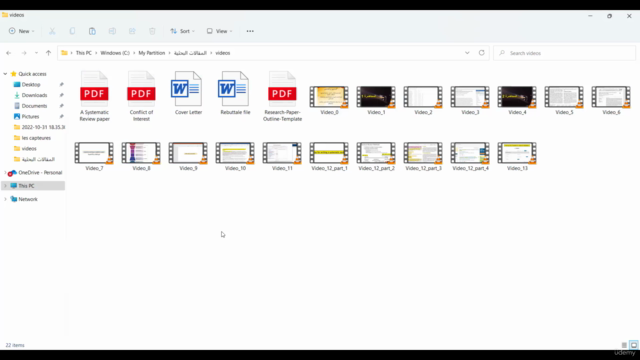This screenshot has width=640, height=360.
Task: Switch to details view icon in status bar
Action: pyautogui.click(x=624, y=345)
